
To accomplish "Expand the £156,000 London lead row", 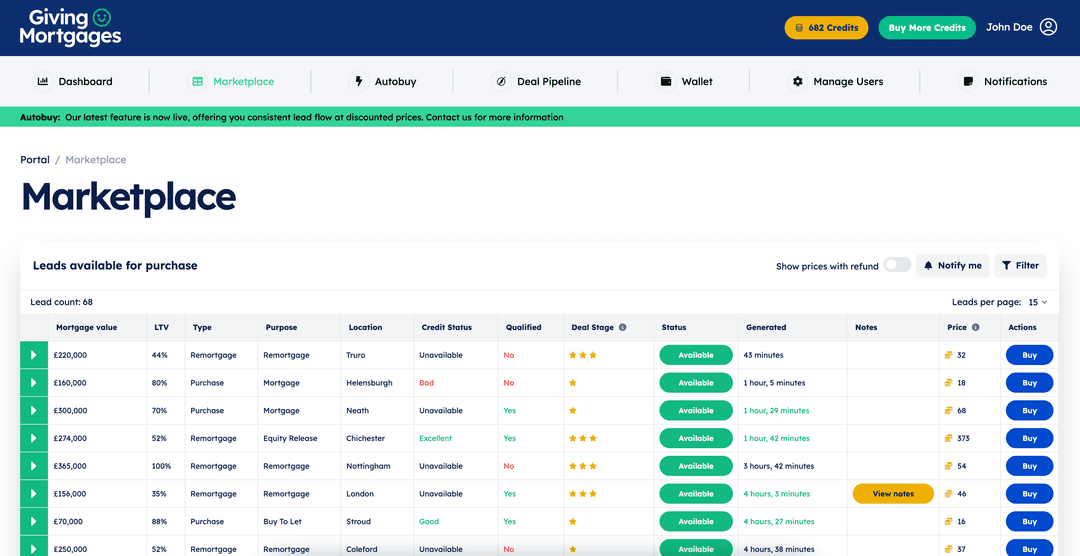I will coord(33,494).
